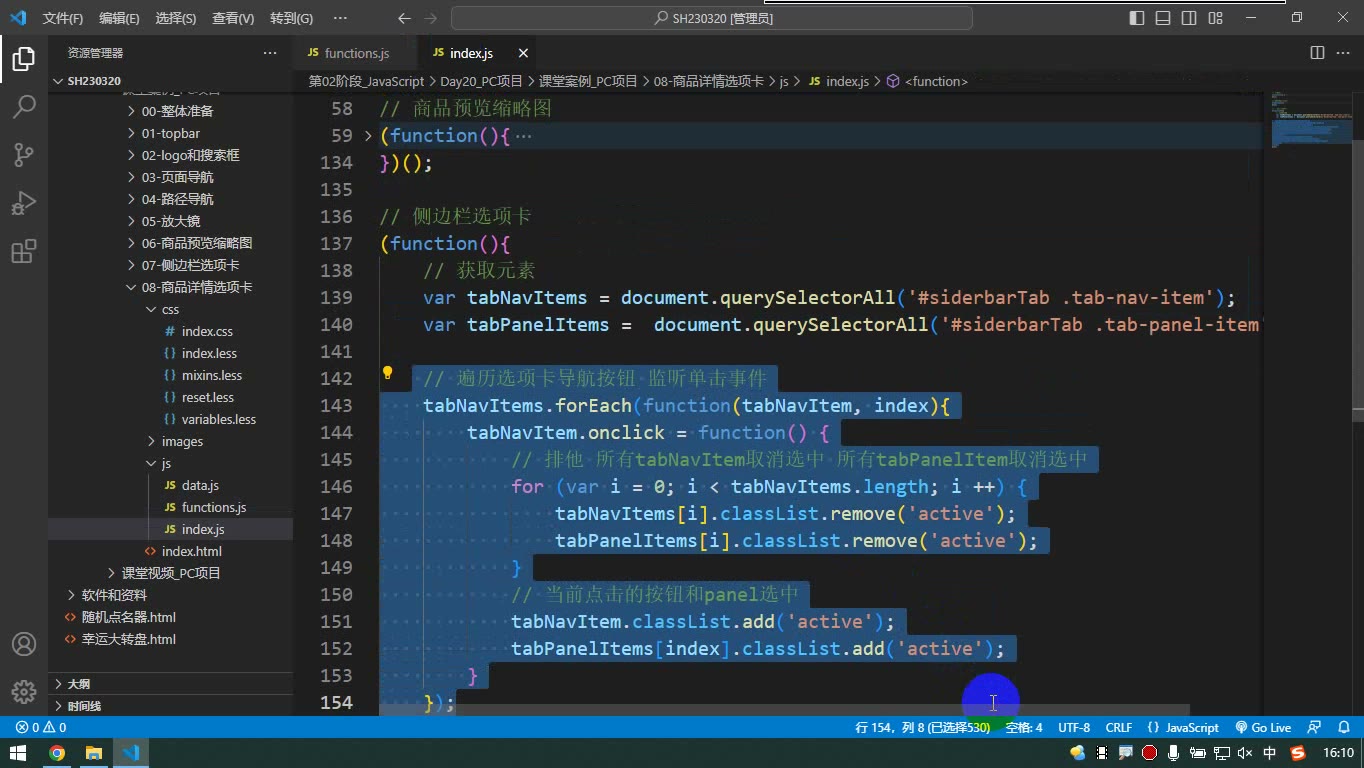Toggle the Primary Side Bar layout button
The height and width of the screenshot is (768, 1364).
[1137, 18]
